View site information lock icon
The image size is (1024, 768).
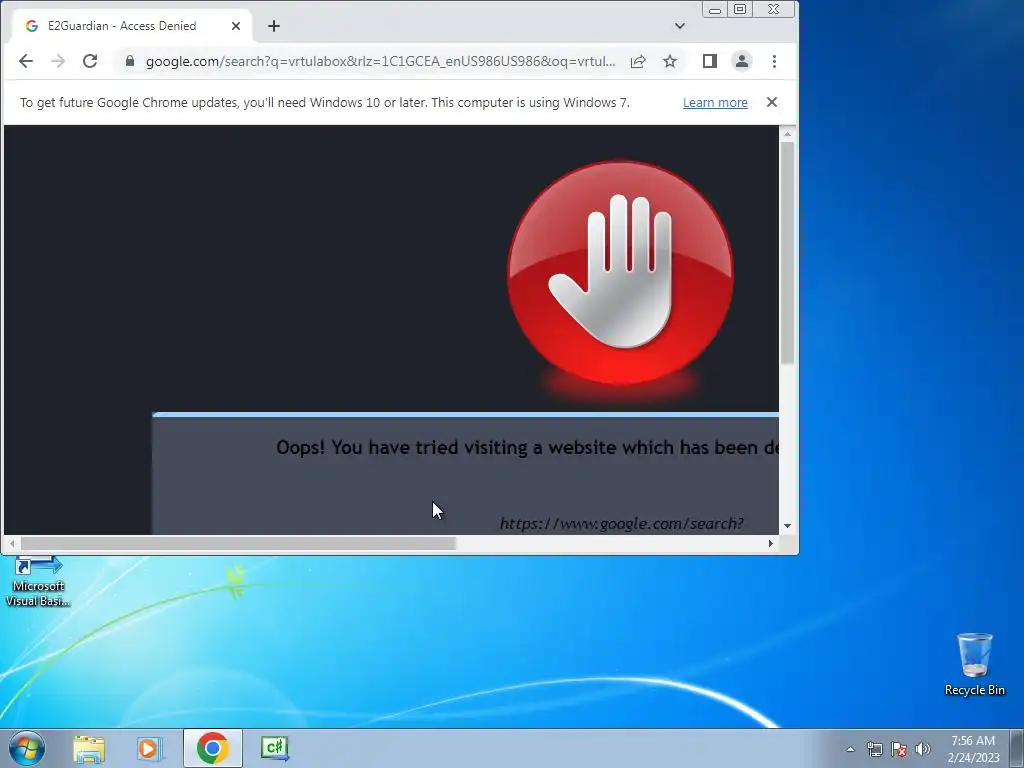tap(130, 61)
